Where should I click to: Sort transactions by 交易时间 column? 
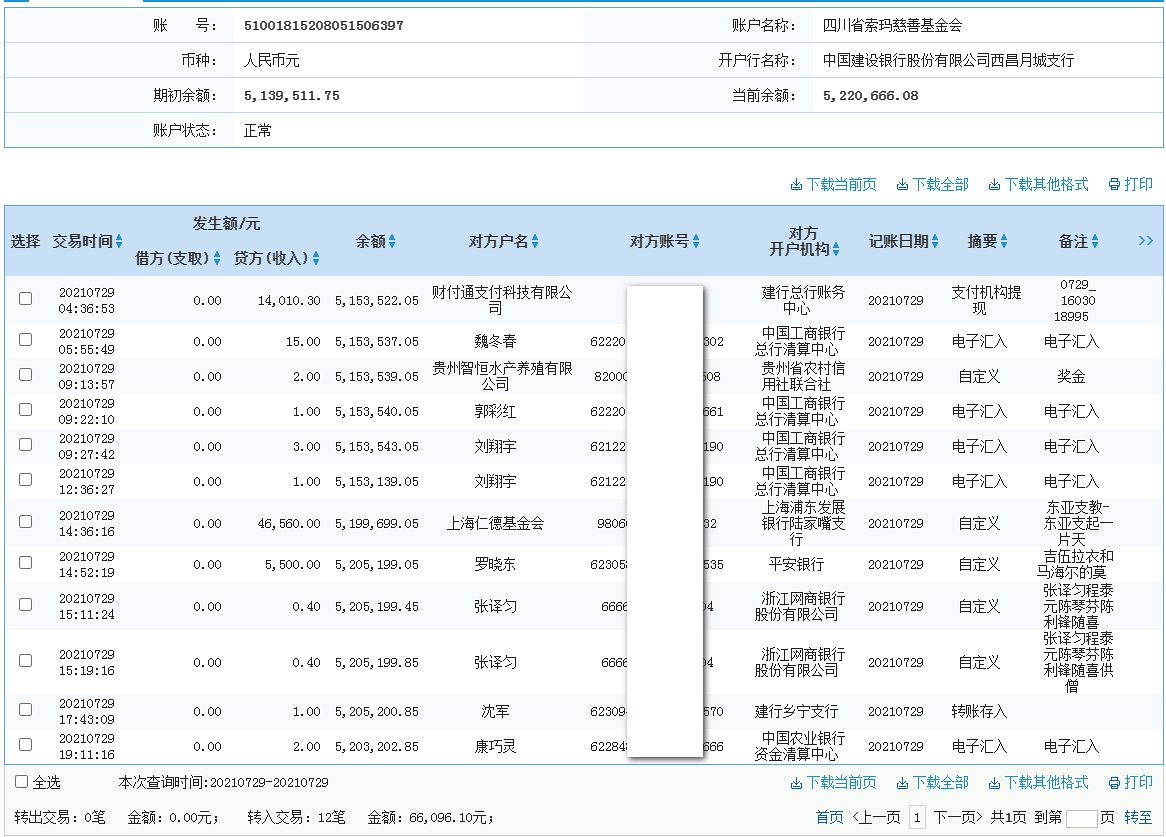pyautogui.click(x=120, y=240)
